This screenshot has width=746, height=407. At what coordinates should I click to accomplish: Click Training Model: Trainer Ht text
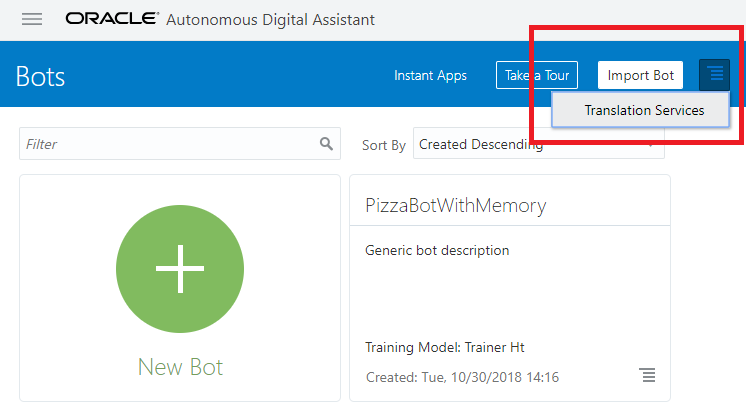coord(444,347)
